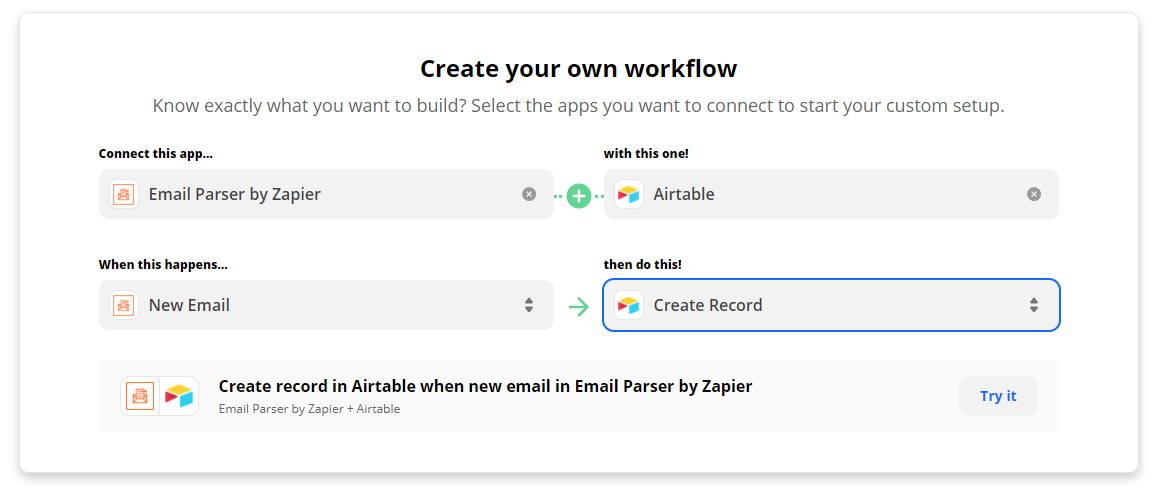Click Airtable logo in second app field
This screenshot has width=1162, height=488.
628,194
